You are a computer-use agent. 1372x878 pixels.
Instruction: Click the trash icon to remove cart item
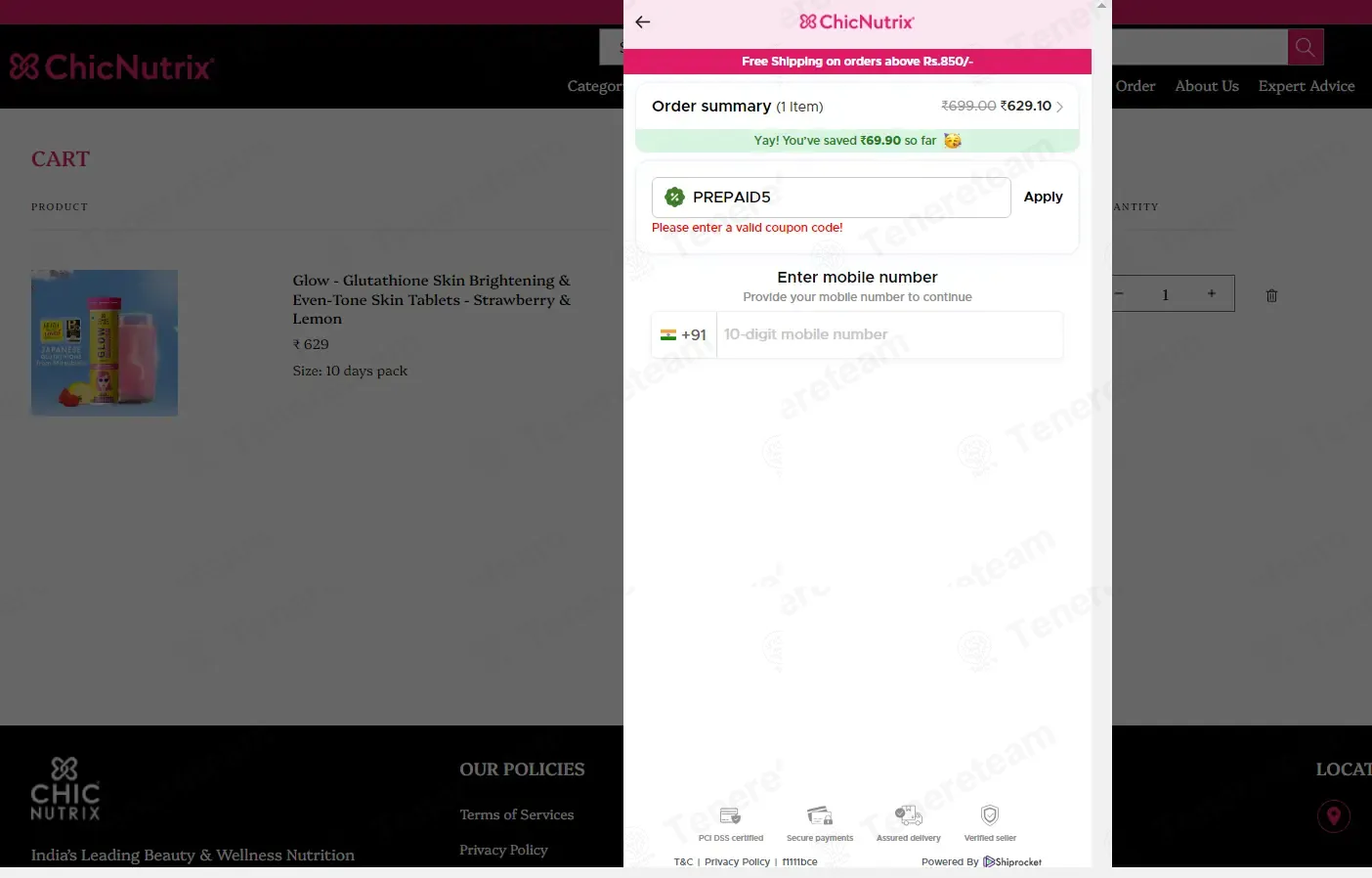tap(1271, 295)
